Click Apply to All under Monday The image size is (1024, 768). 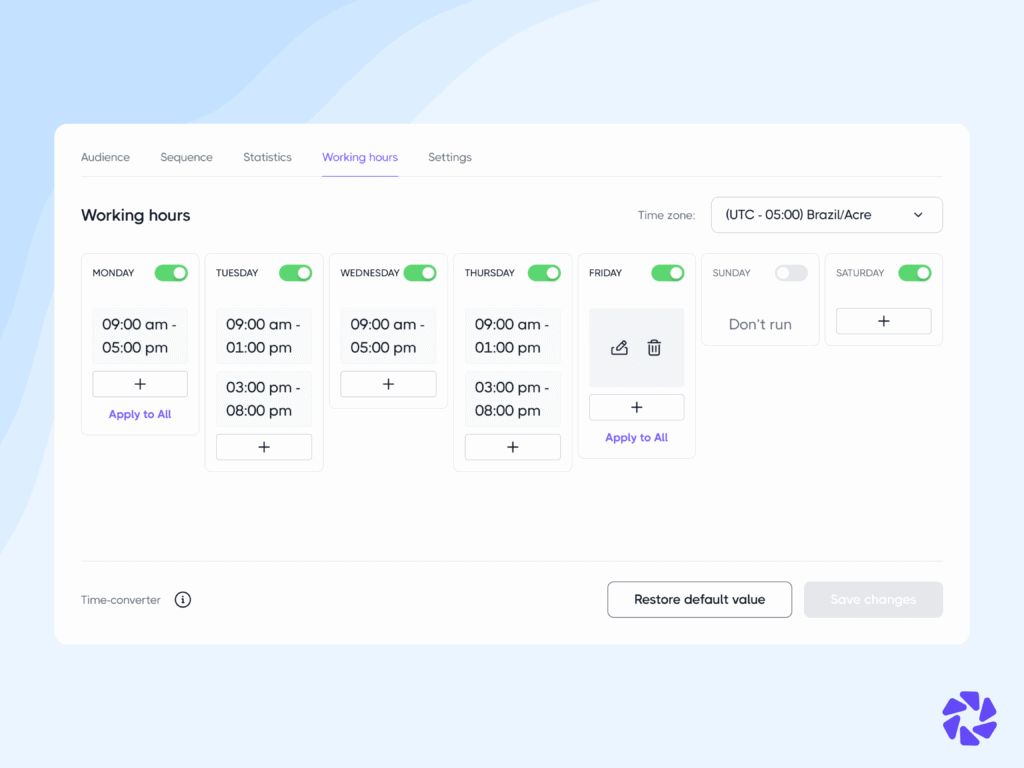pyautogui.click(x=139, y=413)
